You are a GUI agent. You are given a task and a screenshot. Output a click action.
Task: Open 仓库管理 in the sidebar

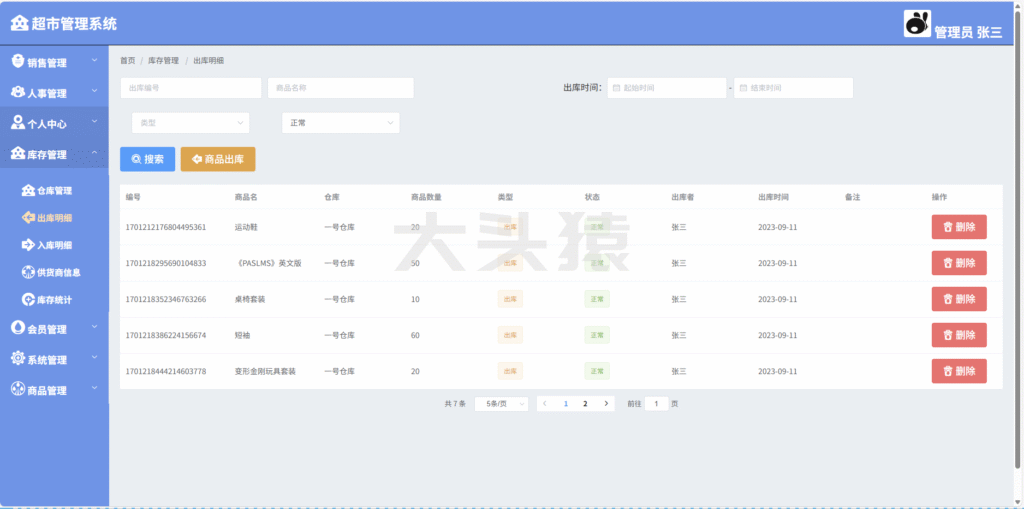pyautogui.click(x=54, y=191)
